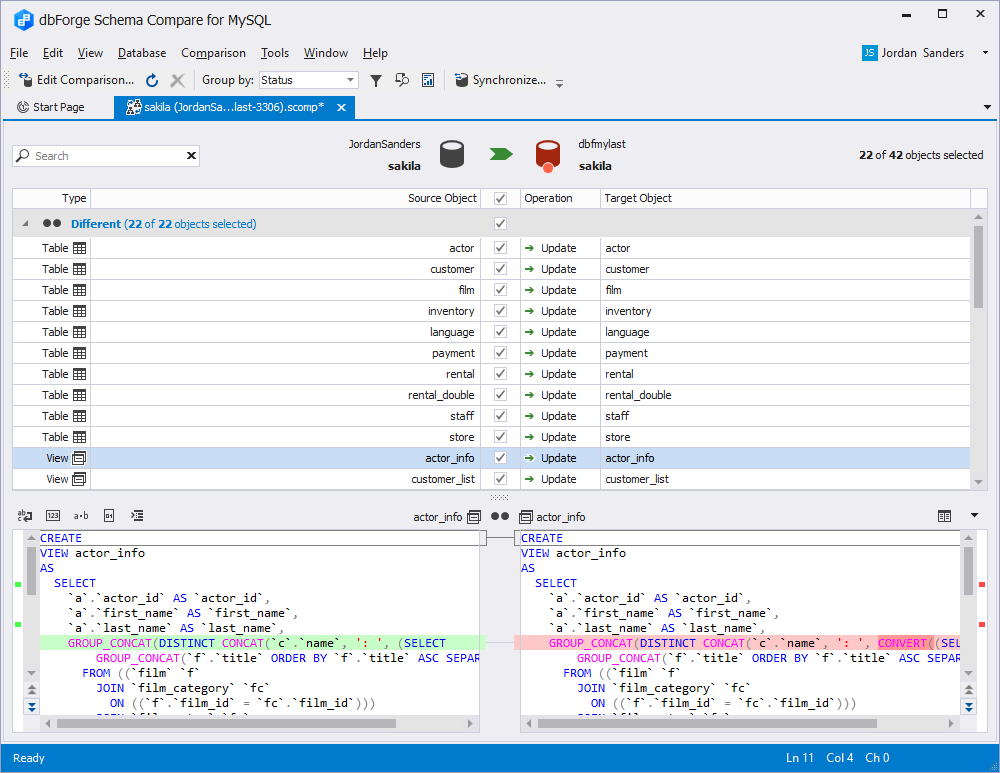The height and width of the screenshot is (773, 1000).
Task: Open the Database menu
Action: point(142,53)
